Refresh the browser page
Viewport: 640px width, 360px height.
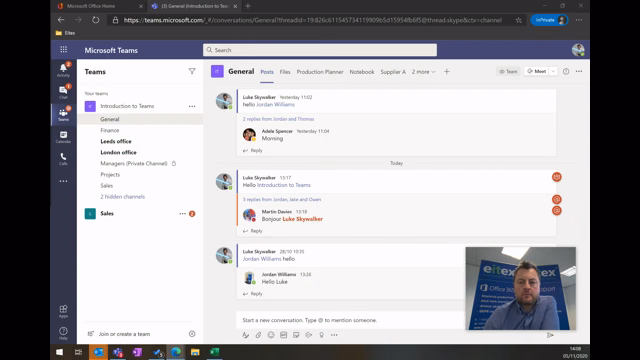[96, 20]
